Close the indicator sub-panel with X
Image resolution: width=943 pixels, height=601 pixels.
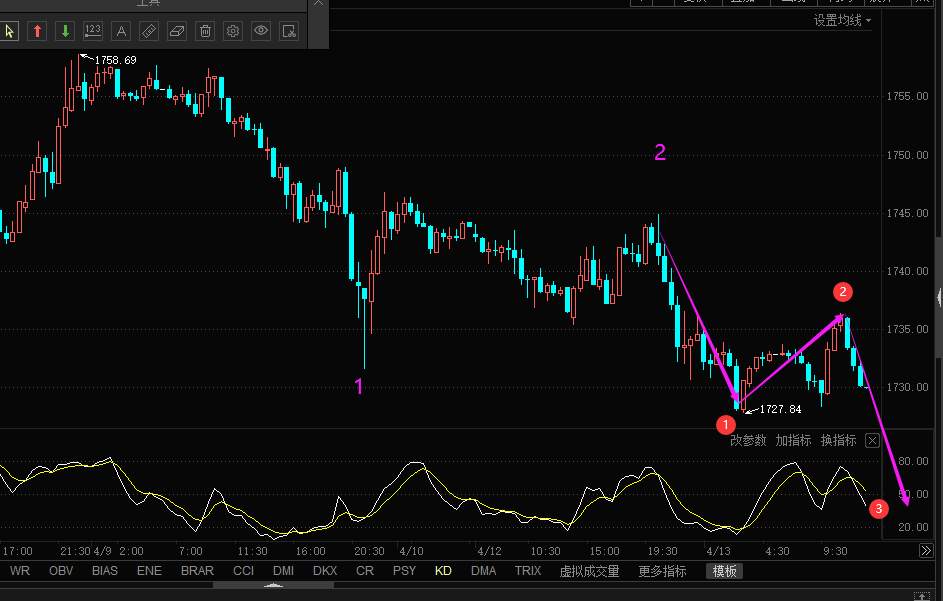click(872, 440)
